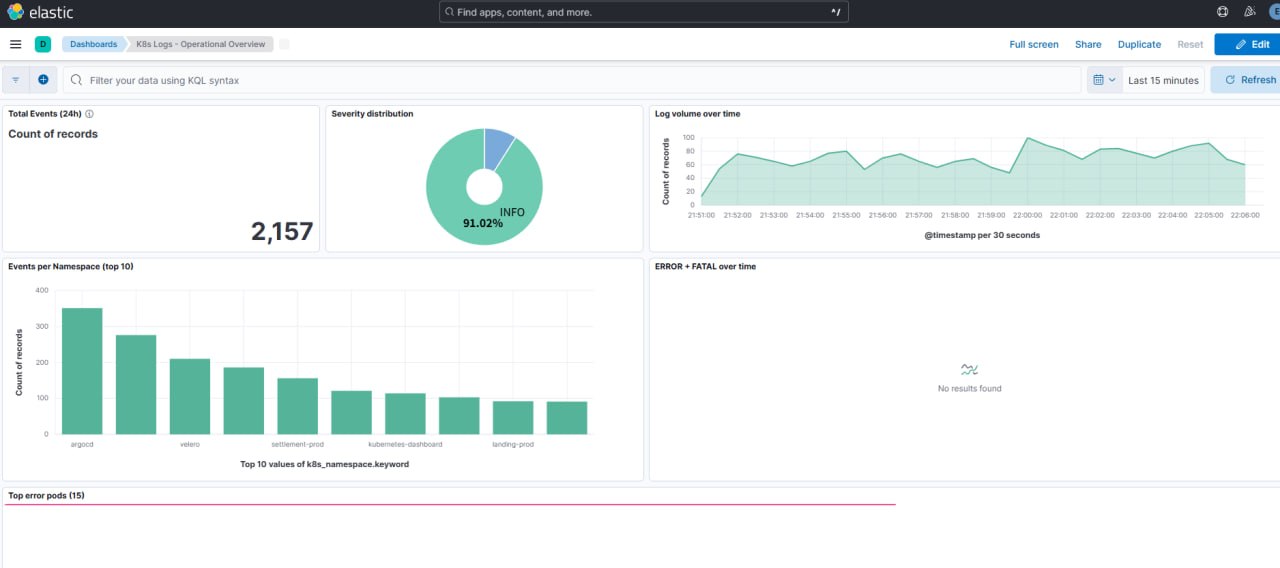
Task: Open the main navigation hamburger menu
Action: pos(15,44)
